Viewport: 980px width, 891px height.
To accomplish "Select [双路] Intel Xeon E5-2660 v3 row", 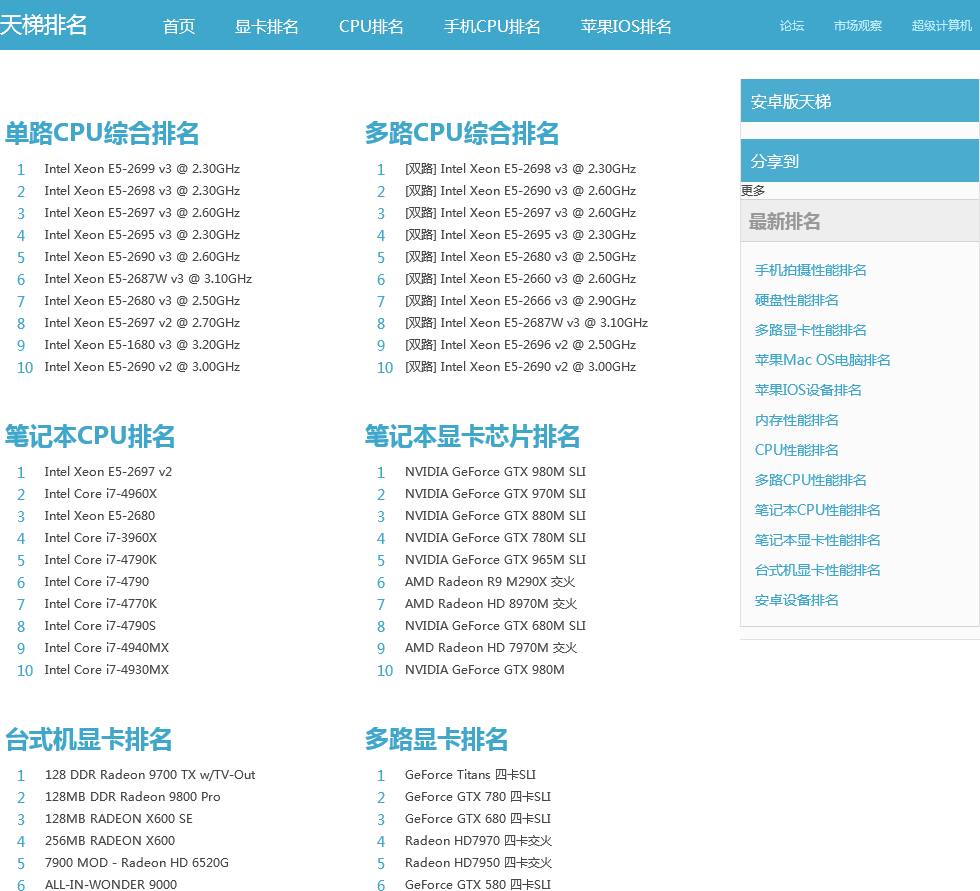I will [x=520, y=279].
